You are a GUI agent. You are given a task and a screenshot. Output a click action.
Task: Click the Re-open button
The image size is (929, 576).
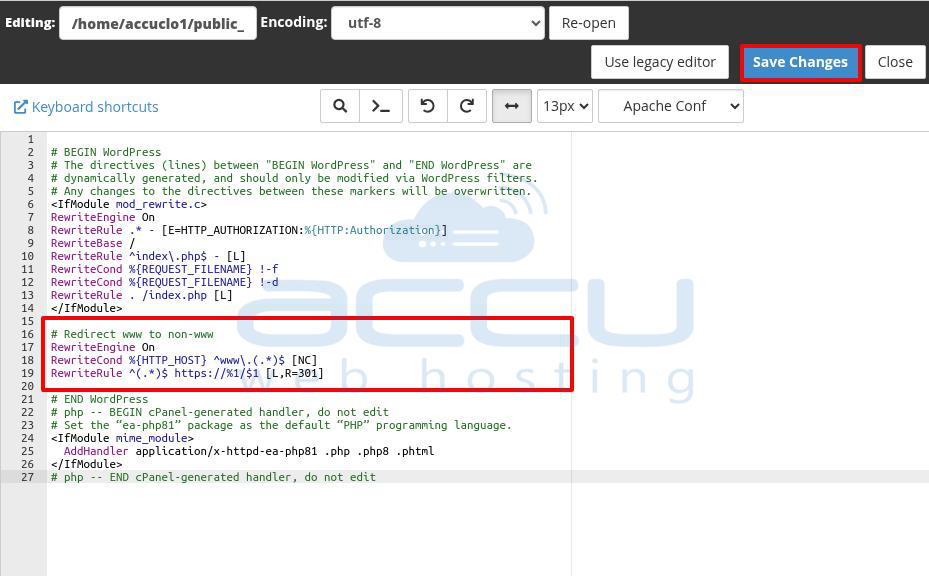click(x=588, y=23)
